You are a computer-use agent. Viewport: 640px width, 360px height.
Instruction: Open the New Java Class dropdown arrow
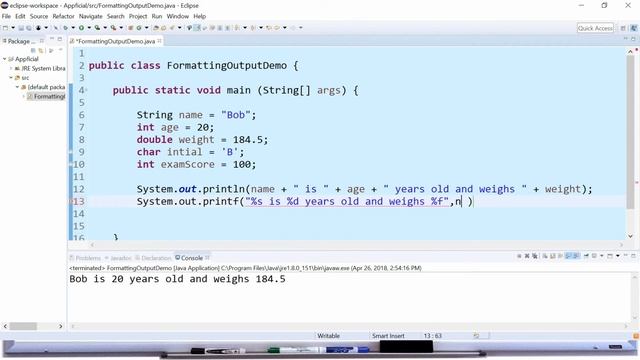146,28
